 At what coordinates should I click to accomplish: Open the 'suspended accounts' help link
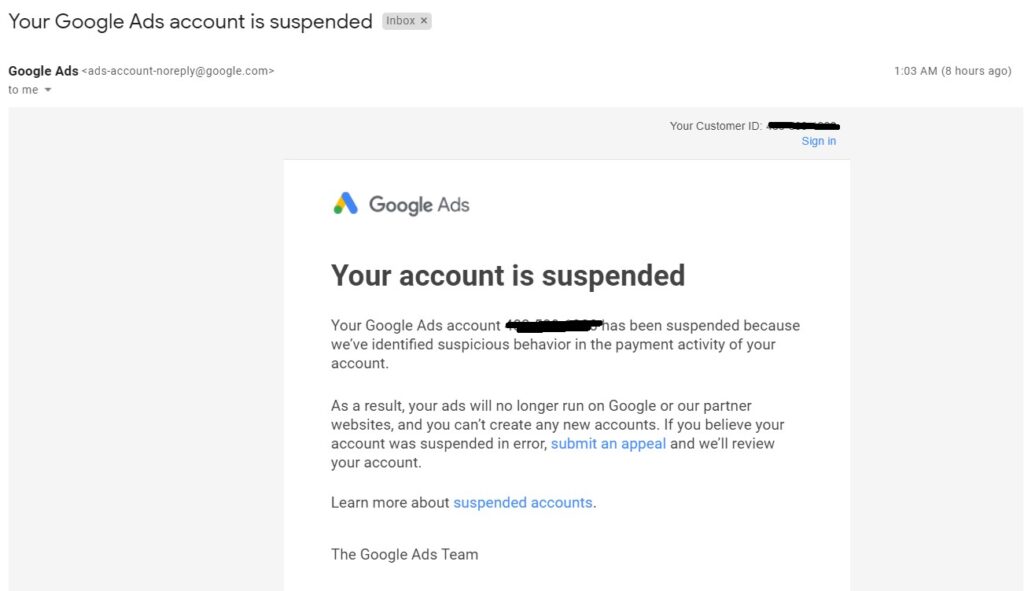pos(521,502)
